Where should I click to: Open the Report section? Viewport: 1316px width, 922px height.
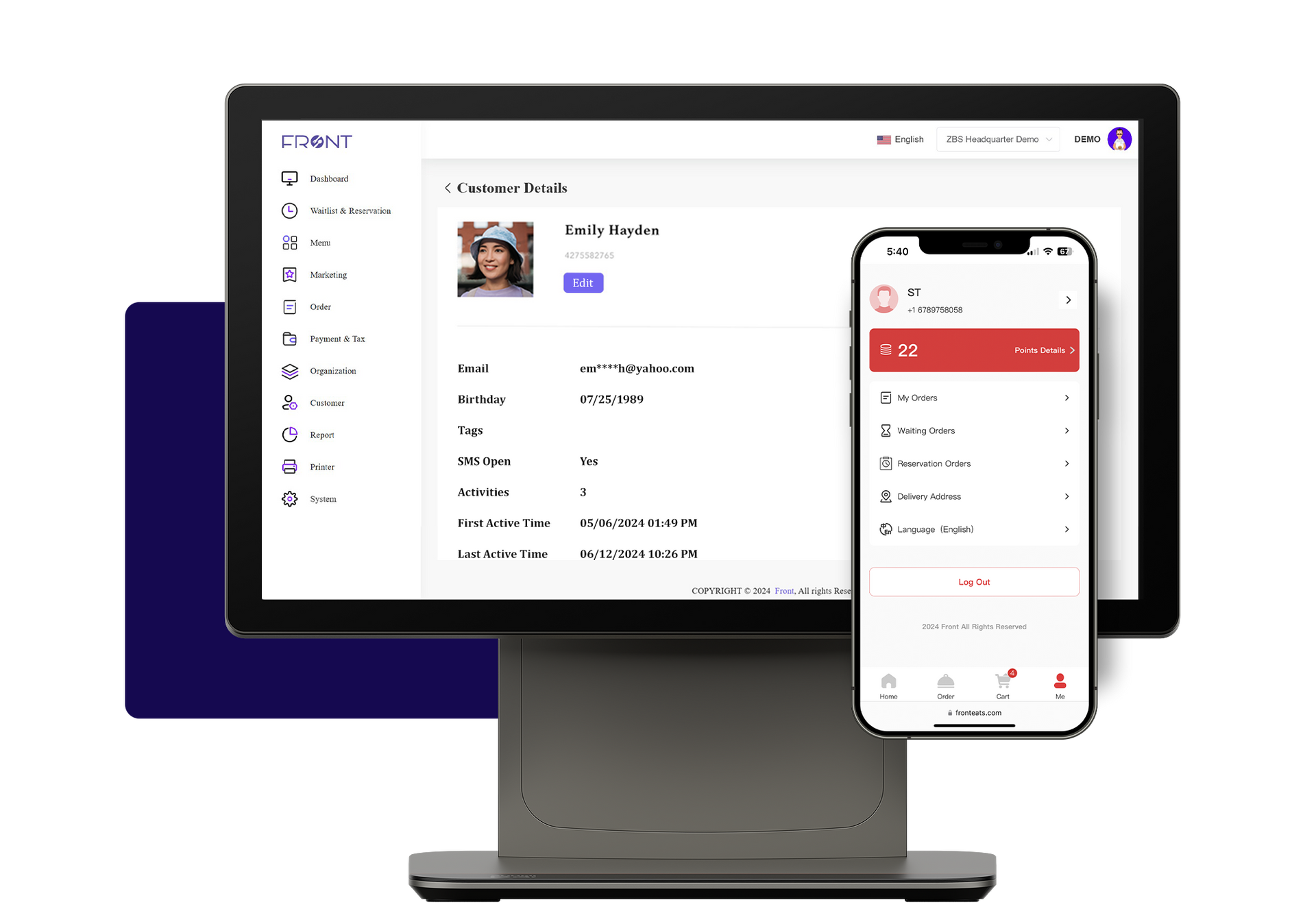coord(321,434)
